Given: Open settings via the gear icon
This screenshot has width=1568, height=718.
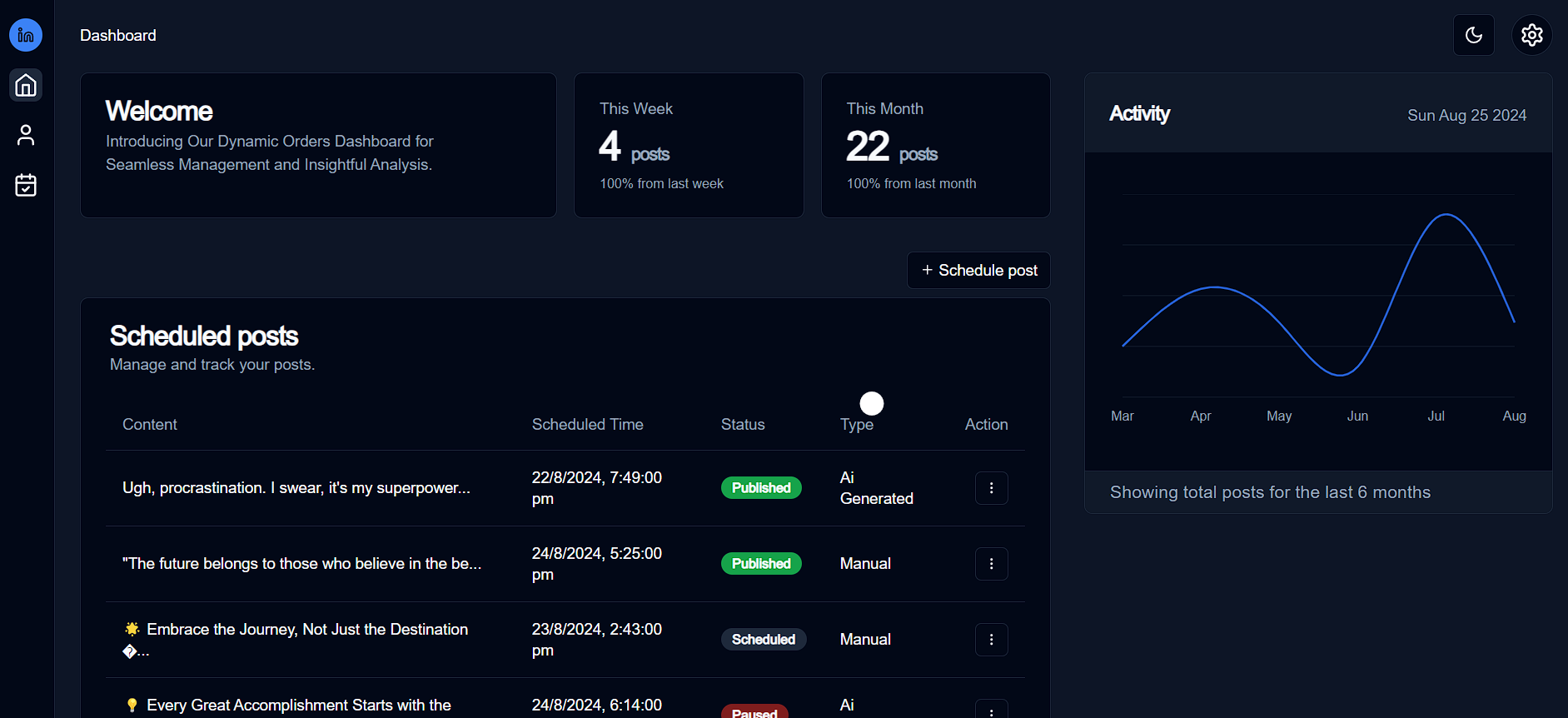Looking at the screenshot, I should coord(1531,35).
